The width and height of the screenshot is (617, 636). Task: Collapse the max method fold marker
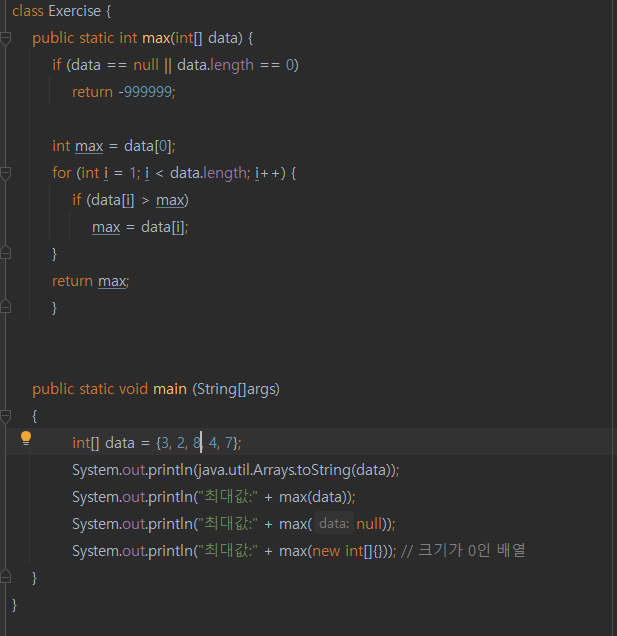click(x=5, y=39)
